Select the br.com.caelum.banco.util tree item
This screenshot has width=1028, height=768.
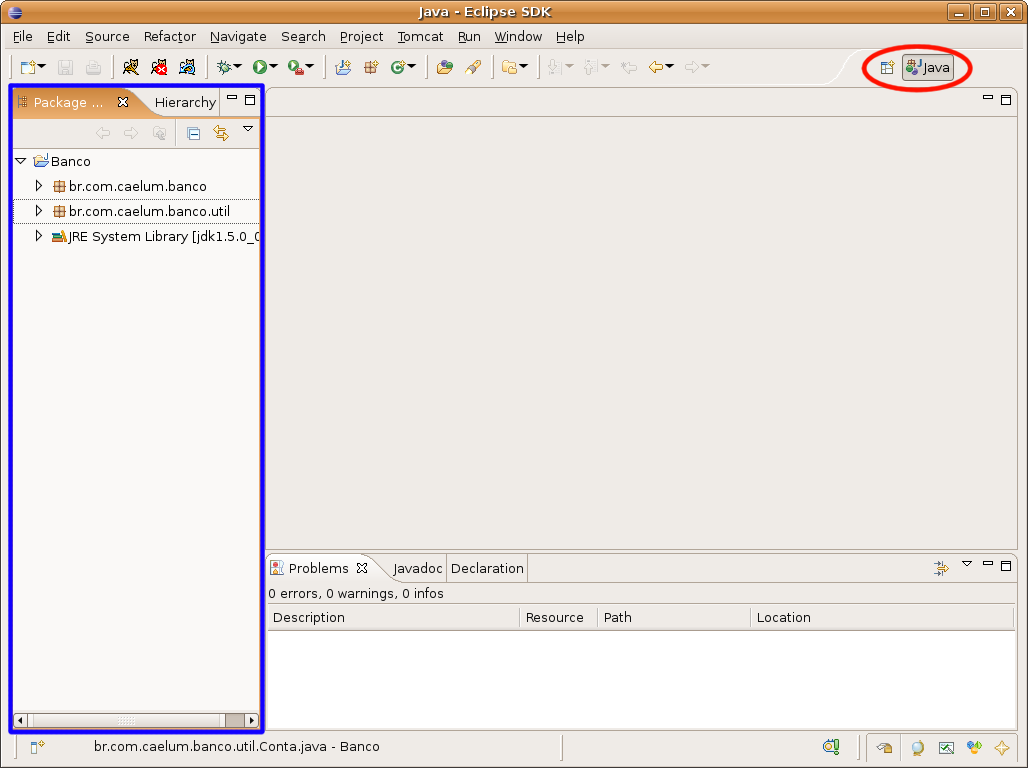pyautogui.click(x=149, y=211)
